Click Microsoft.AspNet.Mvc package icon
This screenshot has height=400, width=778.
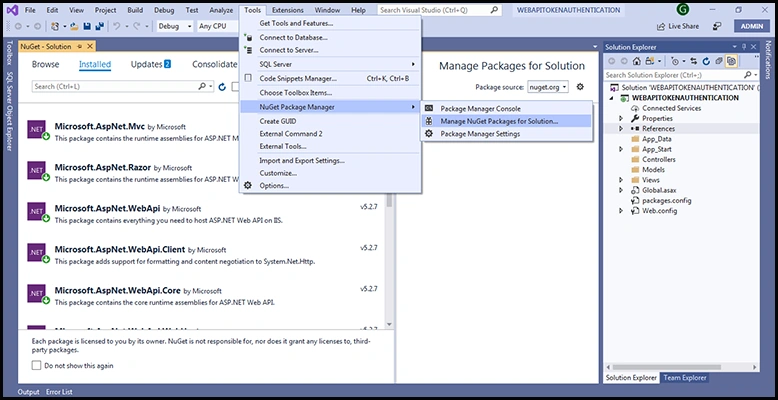pyautogui.click(x=37, y=129)
